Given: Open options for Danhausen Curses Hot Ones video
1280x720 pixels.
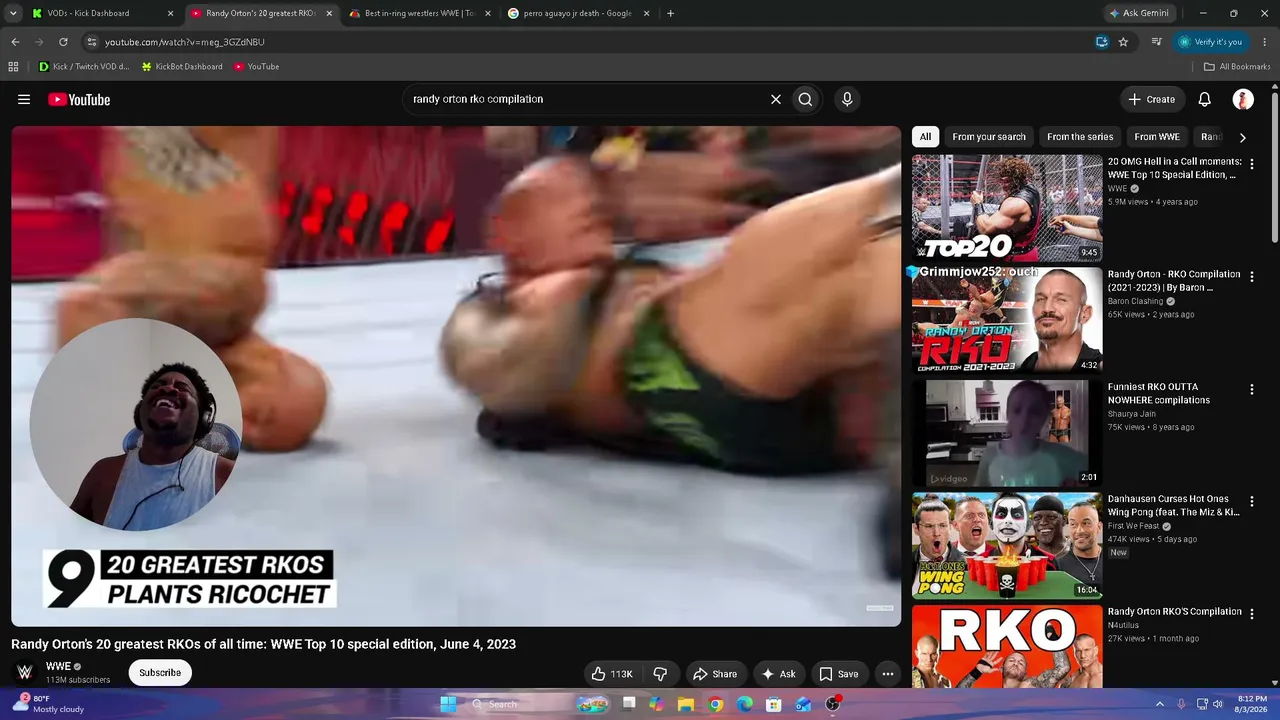Looking at the screenshot, I should click(x=1251, y=502).
